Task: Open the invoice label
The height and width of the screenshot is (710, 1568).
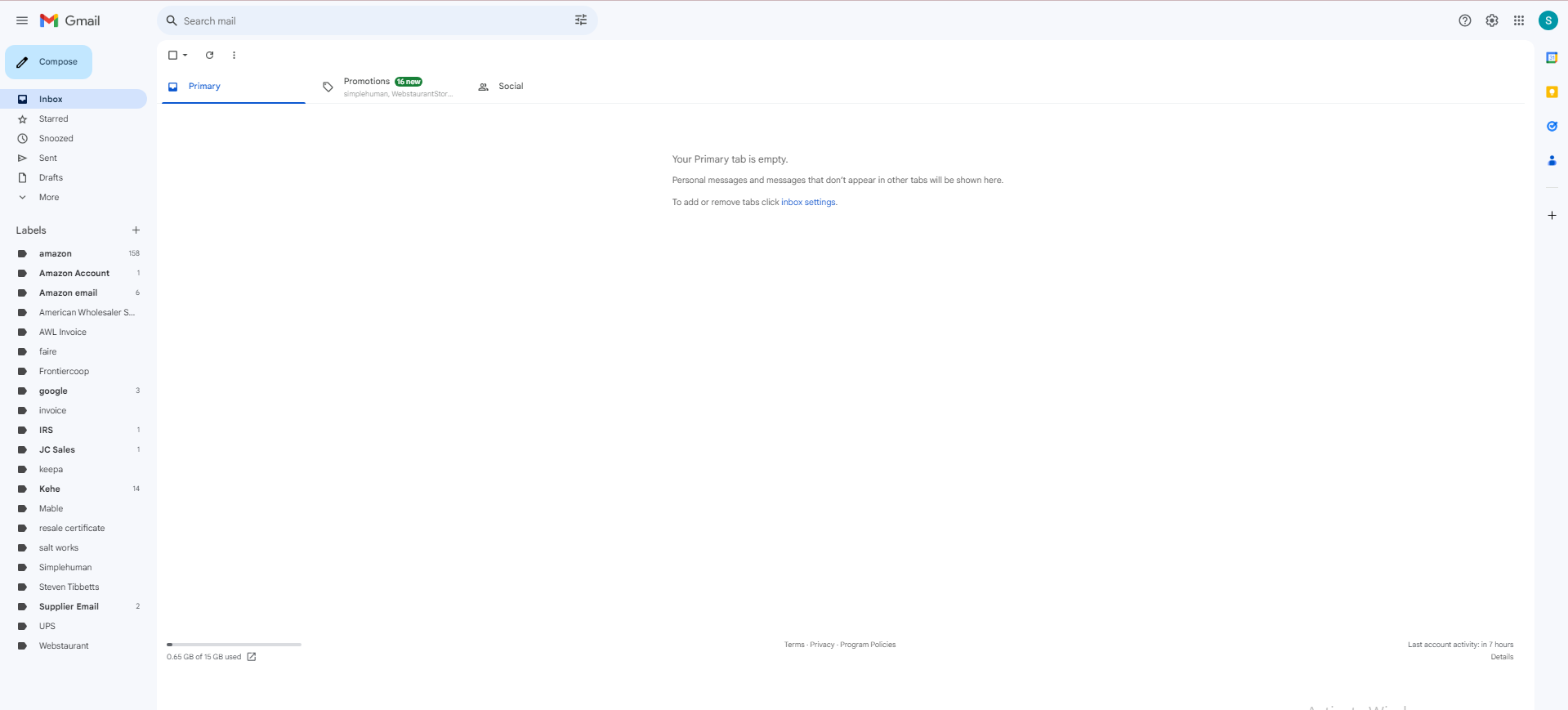Action: tap(74, 410)
